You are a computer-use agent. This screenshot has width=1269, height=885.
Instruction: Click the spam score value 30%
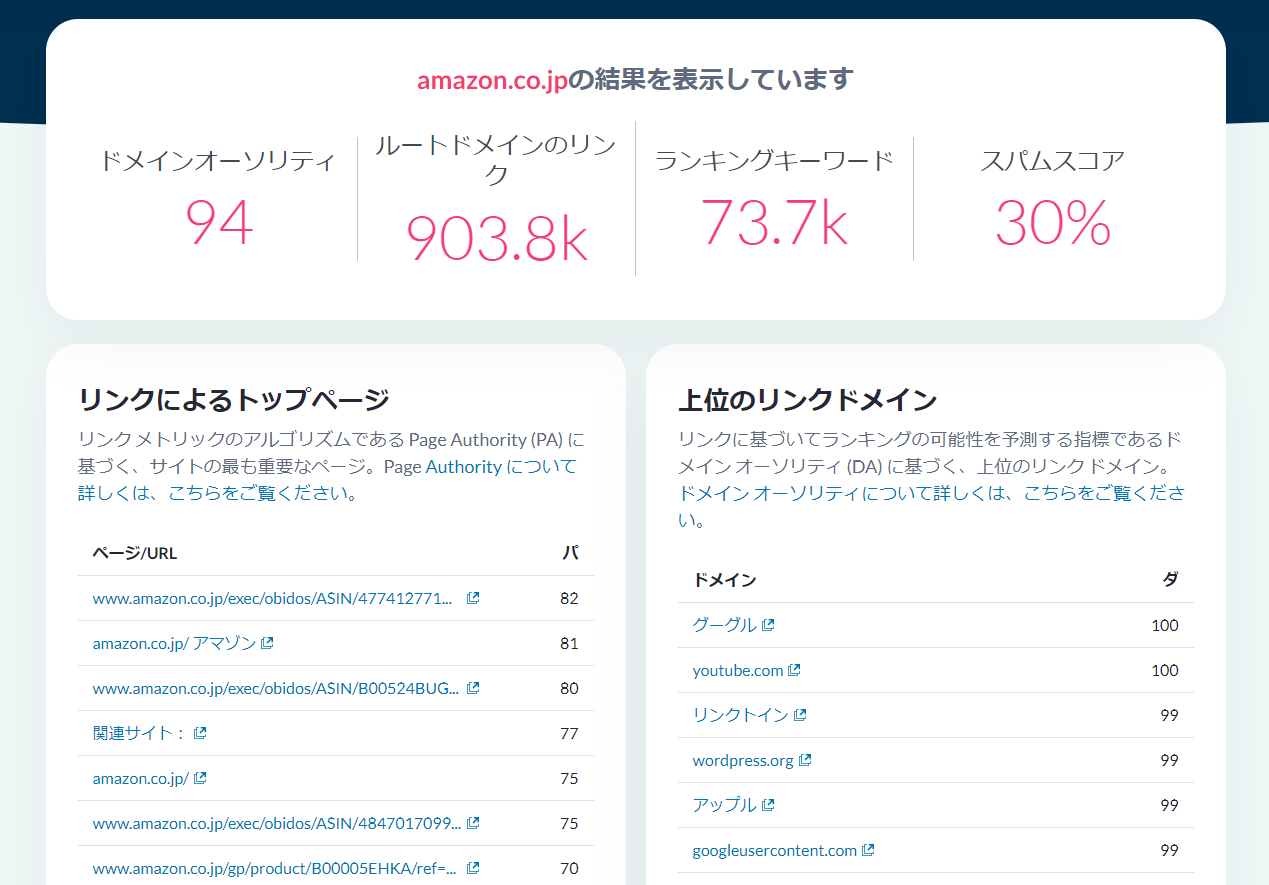point(1053,222)
